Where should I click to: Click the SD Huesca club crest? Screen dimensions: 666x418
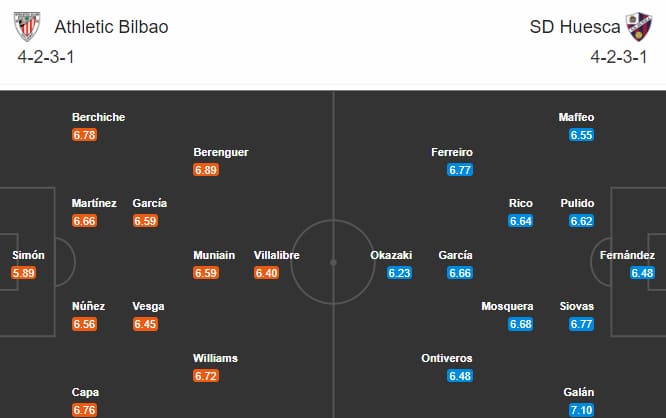pyautogui.click(x=638, y=26)
